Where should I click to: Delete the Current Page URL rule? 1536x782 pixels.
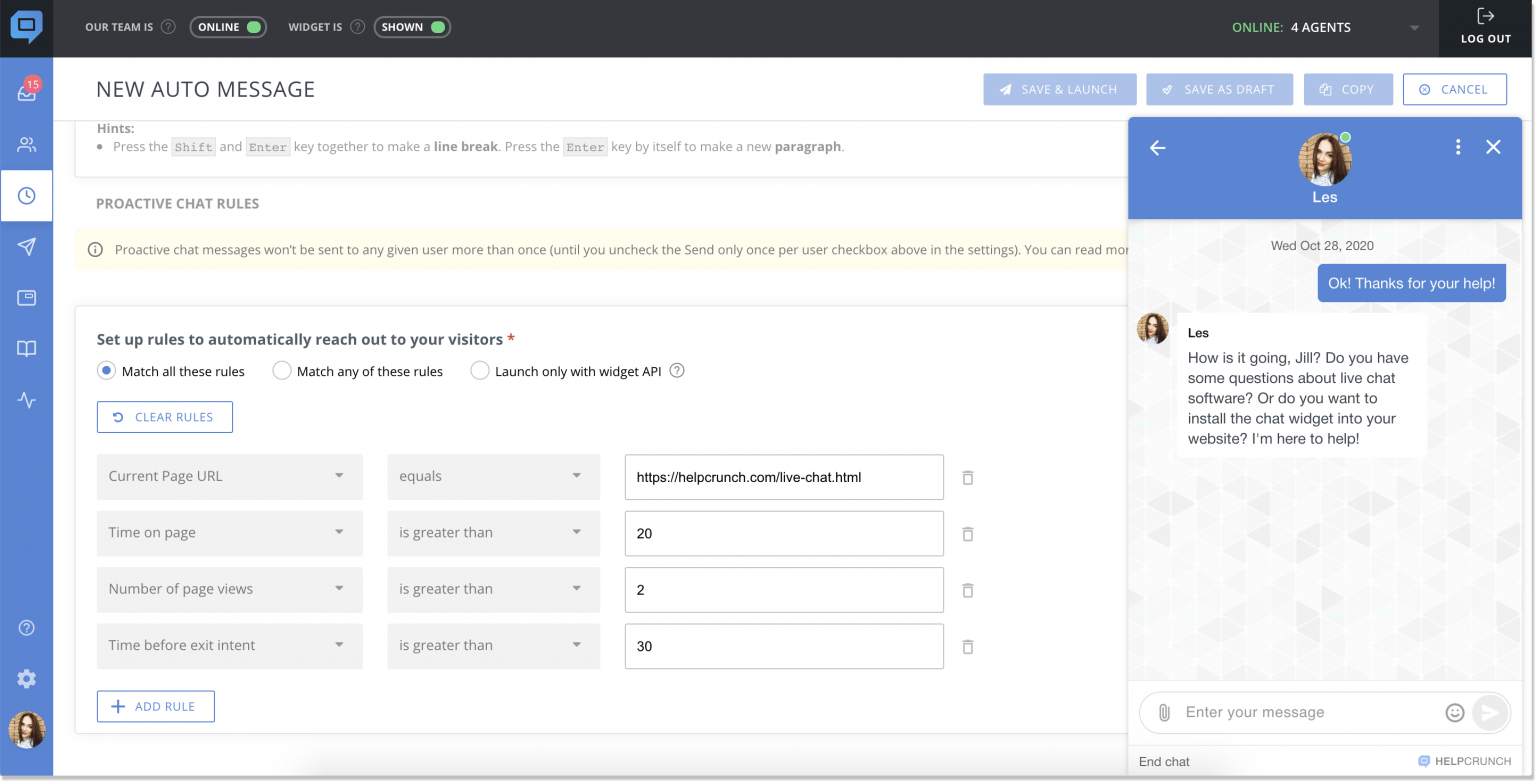tap(967, 478)
